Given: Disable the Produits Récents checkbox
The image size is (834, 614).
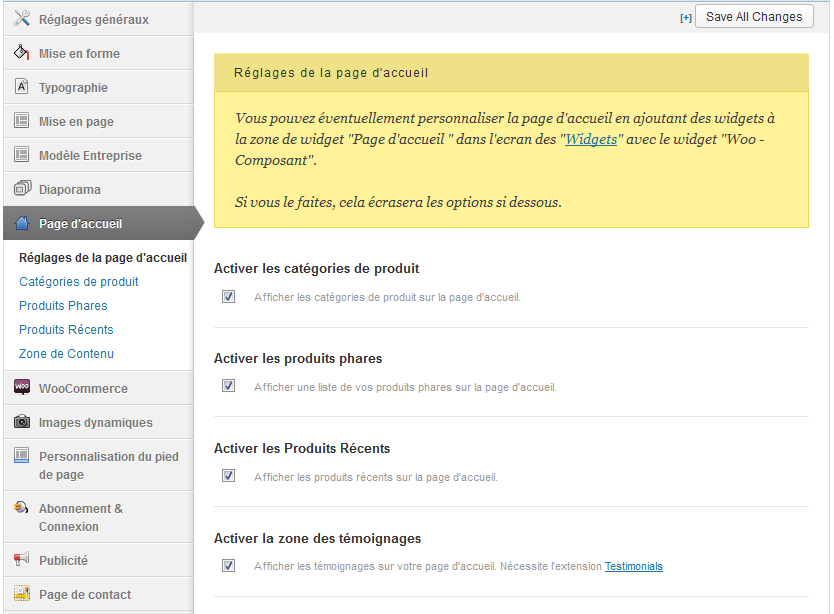Looking at the screenshot, I should click(229, 476).
